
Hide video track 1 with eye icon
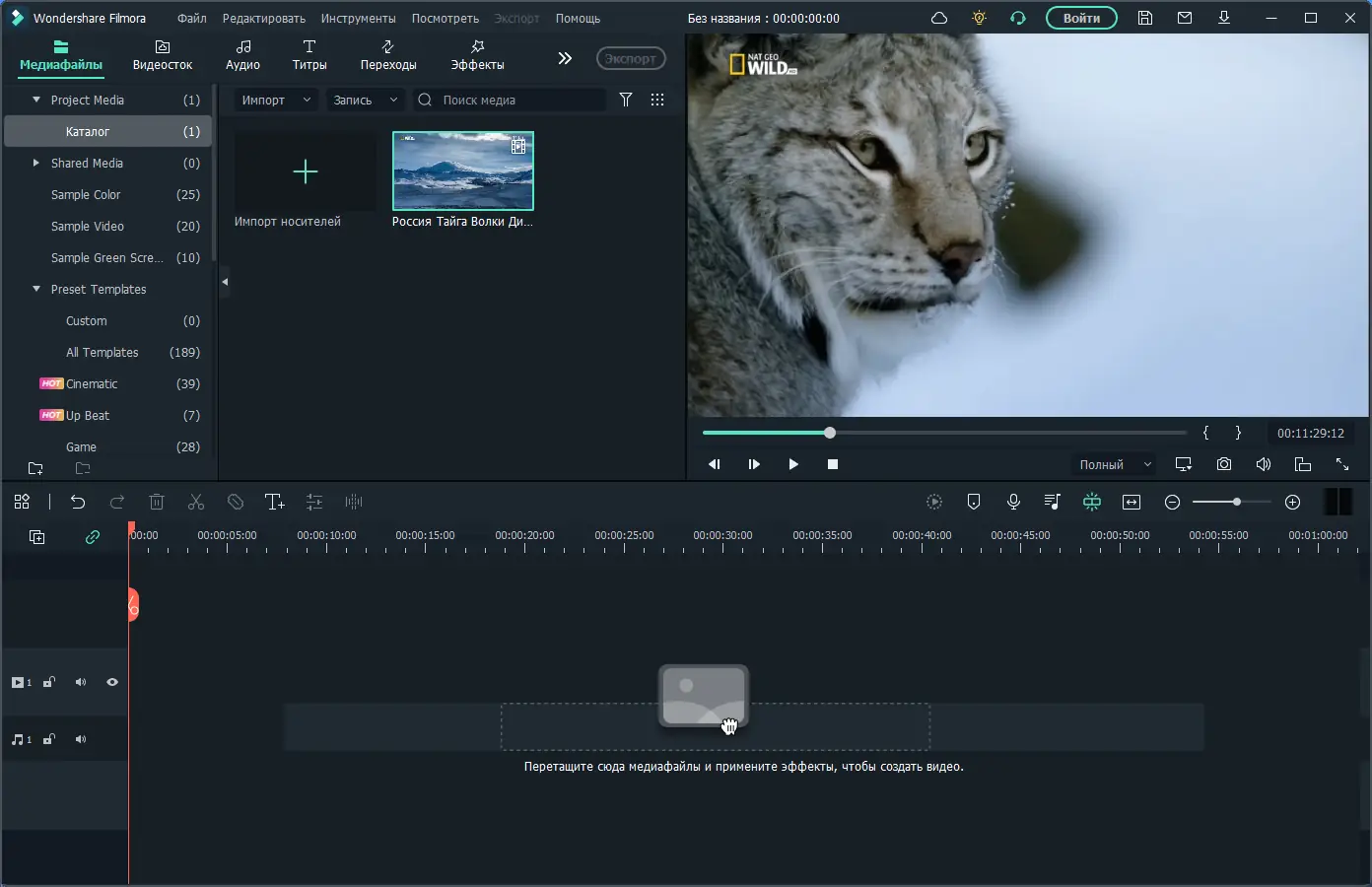[x=112, y=682]
